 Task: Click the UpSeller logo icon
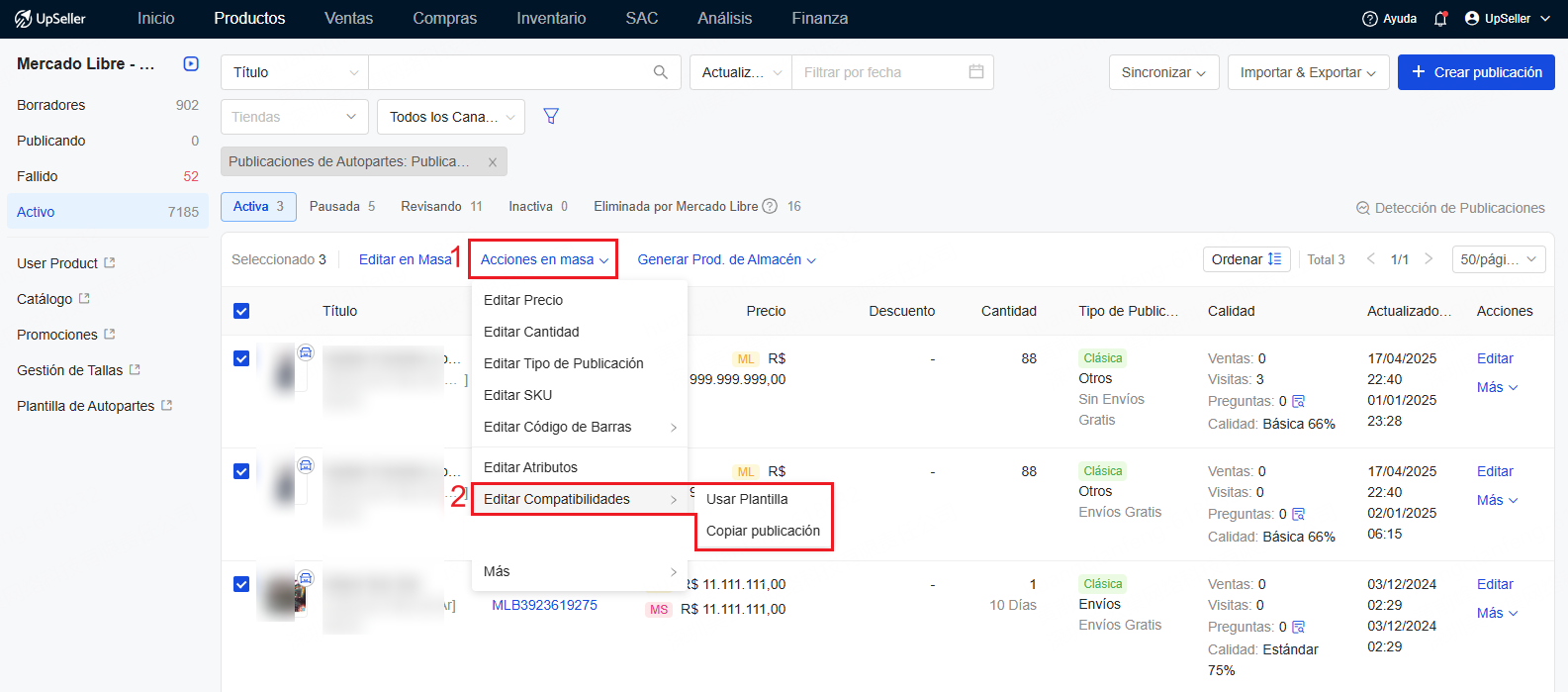[x=23, y=19]
